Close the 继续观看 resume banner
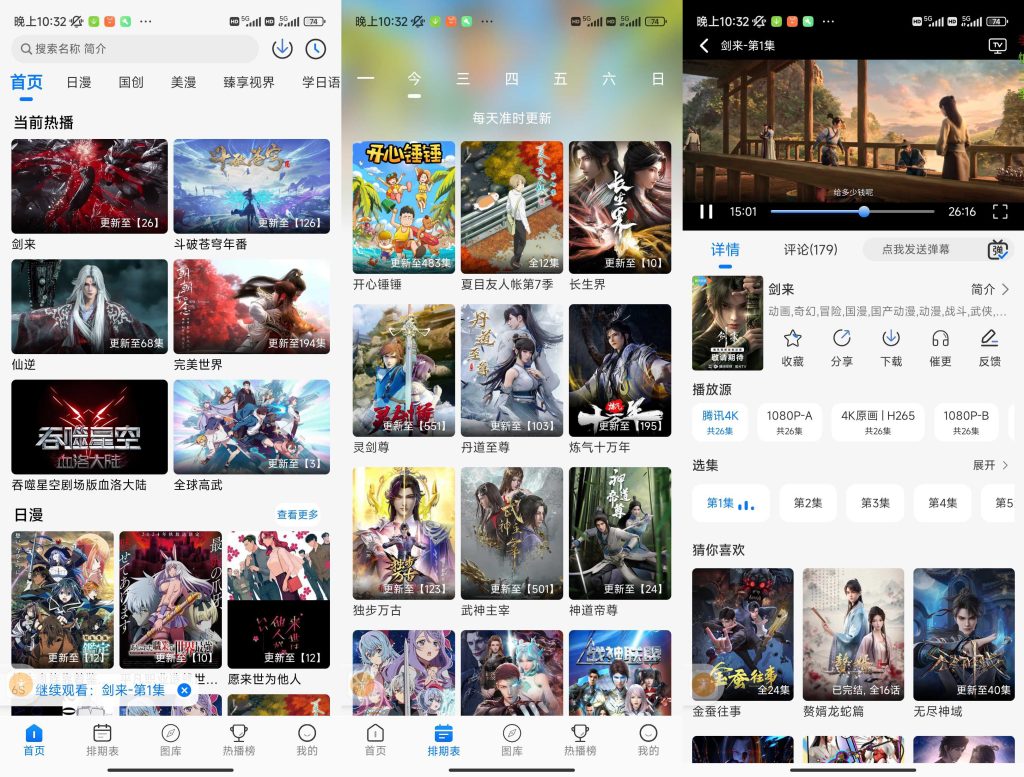Viewport: 1024px width, 777px height. pos(185,690)
